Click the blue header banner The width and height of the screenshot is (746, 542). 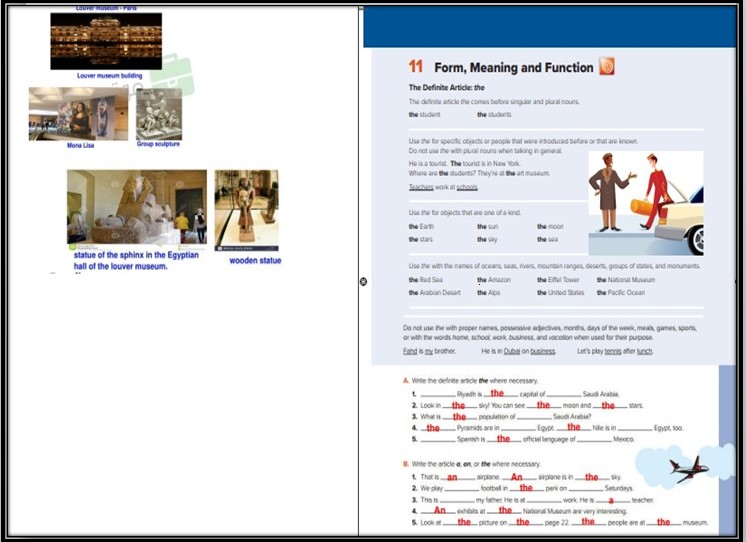pyautogui.click(x=550, y=27)
